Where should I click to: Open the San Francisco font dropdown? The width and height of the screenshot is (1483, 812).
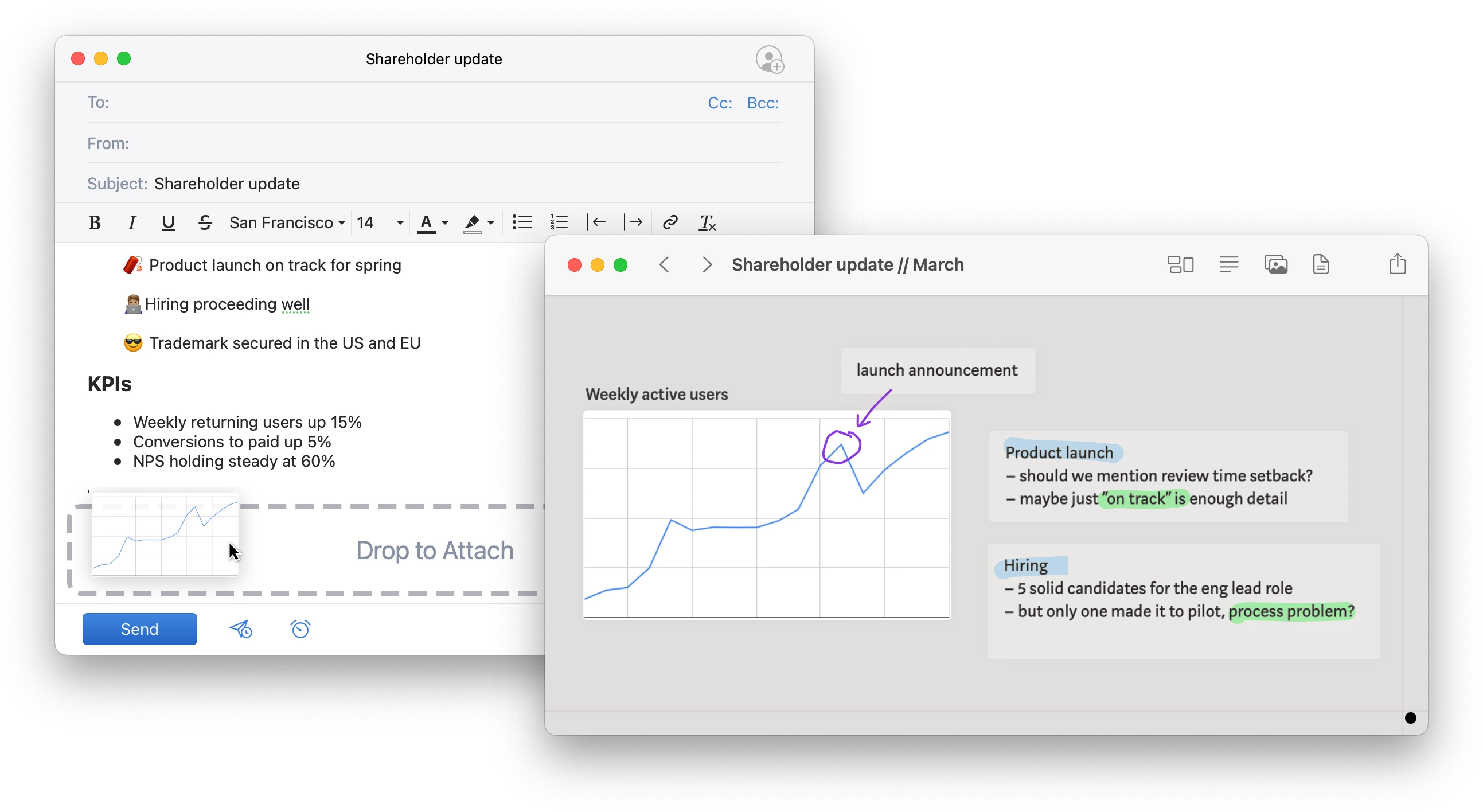[287, 222]
